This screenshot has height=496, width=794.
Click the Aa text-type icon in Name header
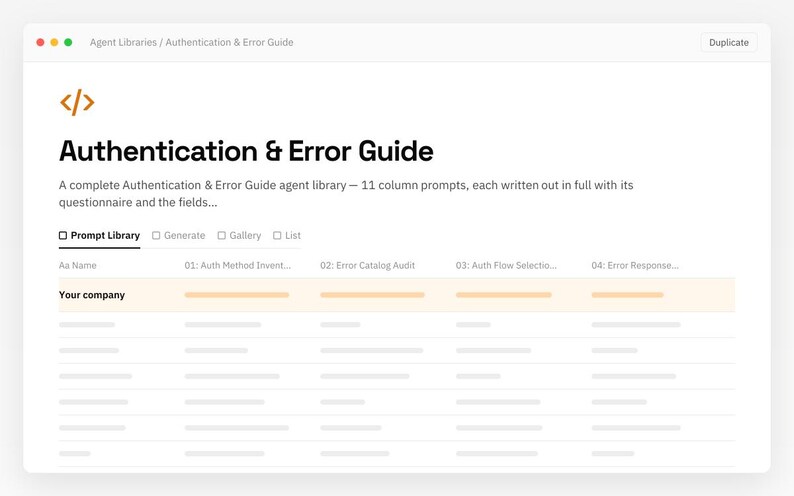[x=64, y=265]
